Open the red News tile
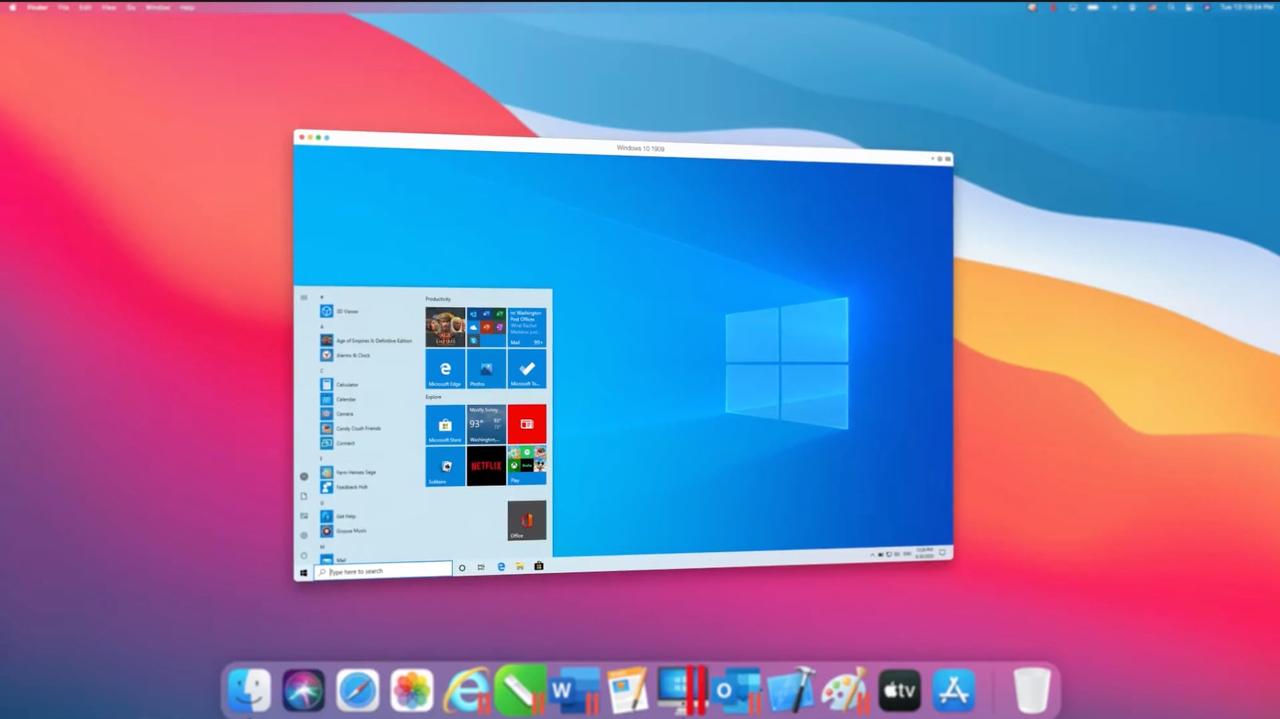 [x=527, y=424]
